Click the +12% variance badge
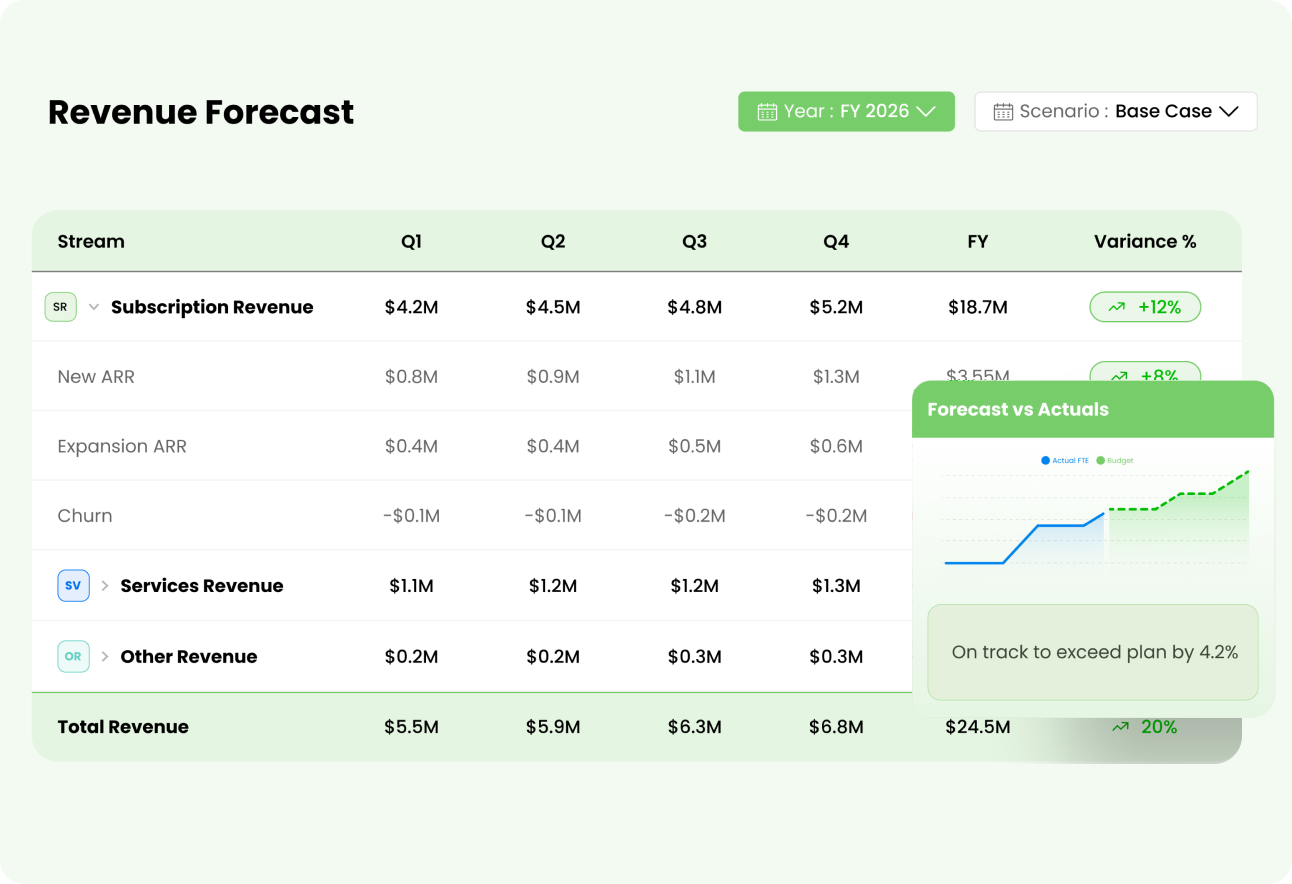This screenshot has width=1292, height=884. 1145,307
